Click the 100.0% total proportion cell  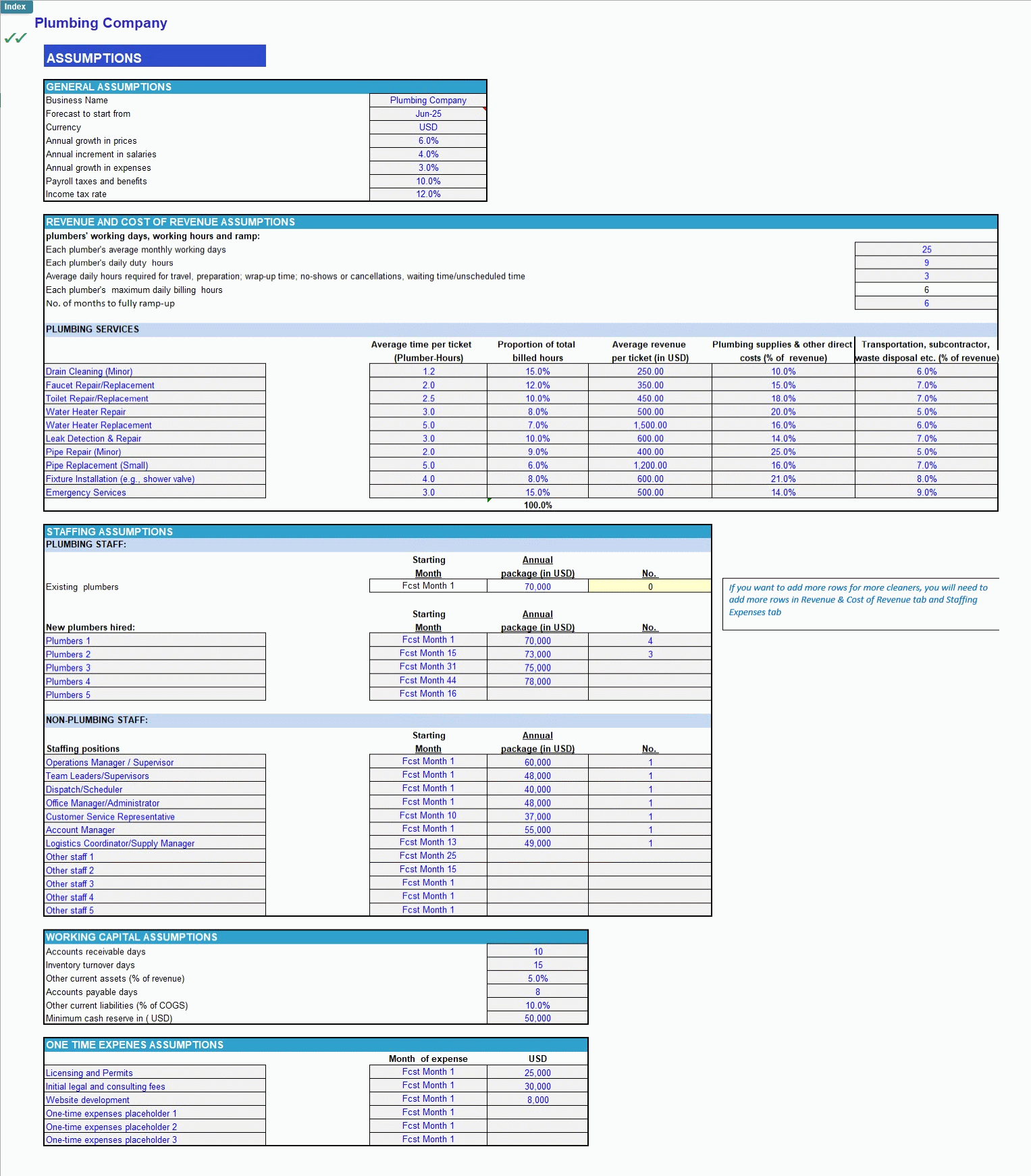[537, 505]
